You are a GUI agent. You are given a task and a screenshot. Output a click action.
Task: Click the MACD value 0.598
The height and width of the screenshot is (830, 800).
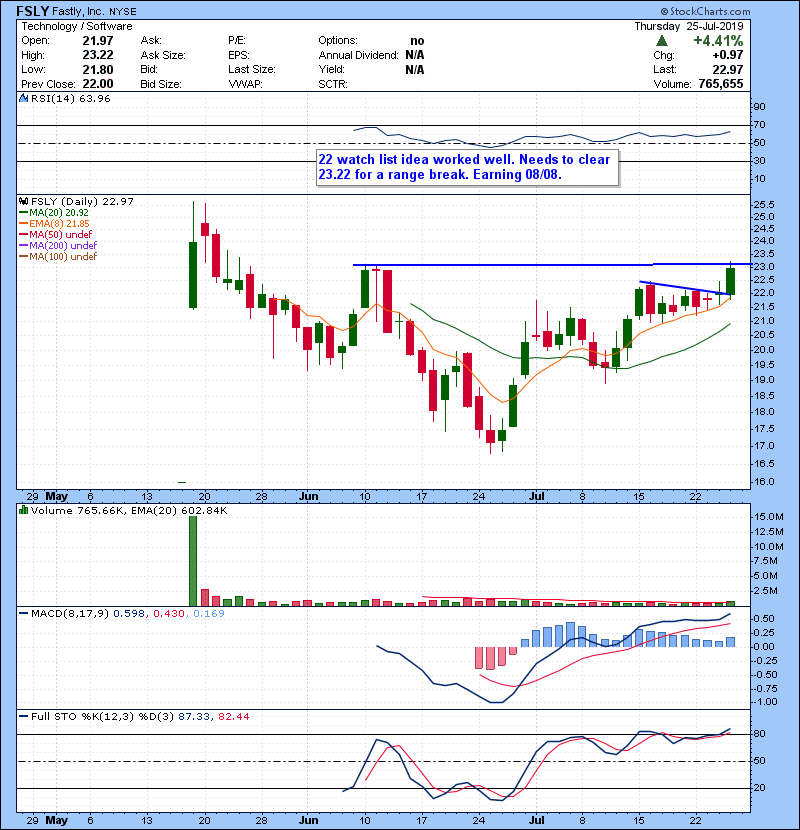point(129,614)
